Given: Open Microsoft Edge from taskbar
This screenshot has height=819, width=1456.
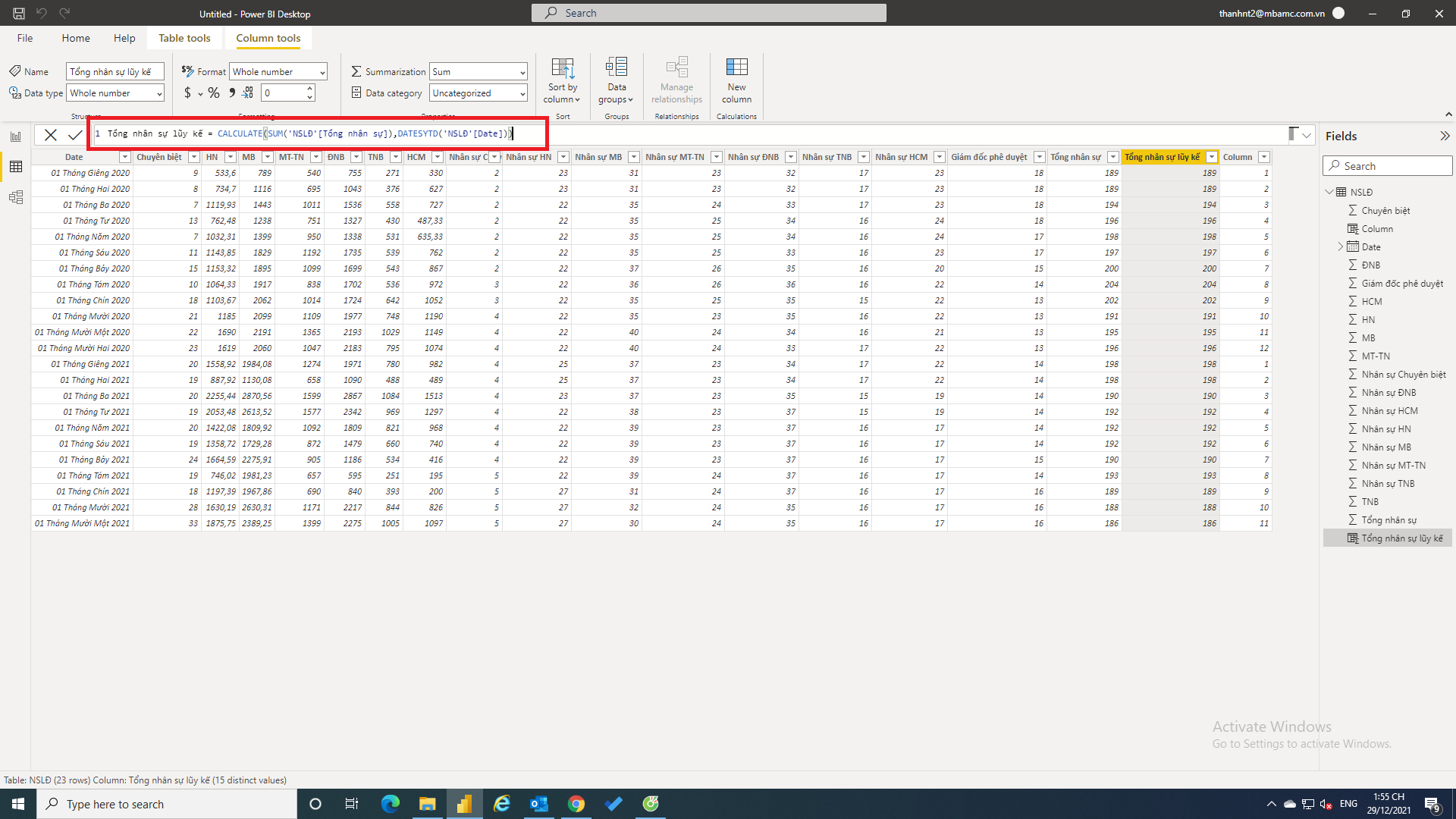Looking at the screenshot, I should coord(390,804).
